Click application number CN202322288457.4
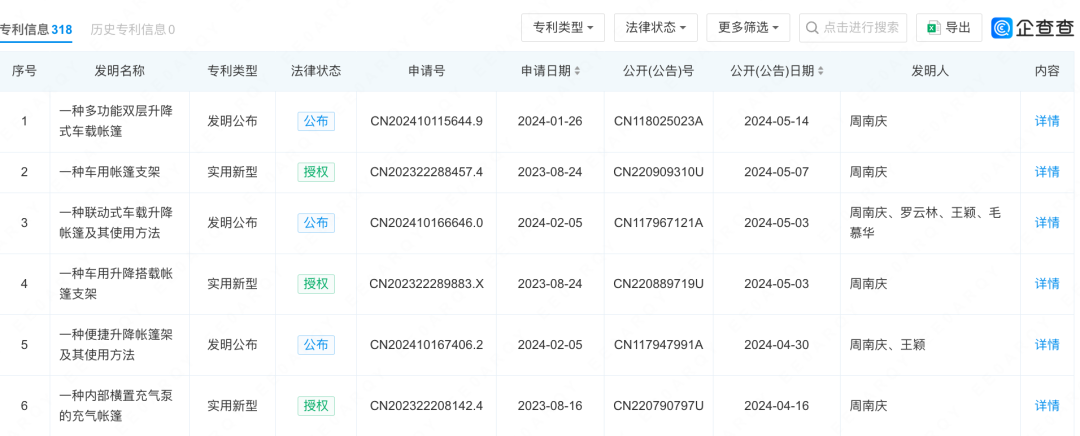The image size is (1080, 436). click(x=426, y=172)
